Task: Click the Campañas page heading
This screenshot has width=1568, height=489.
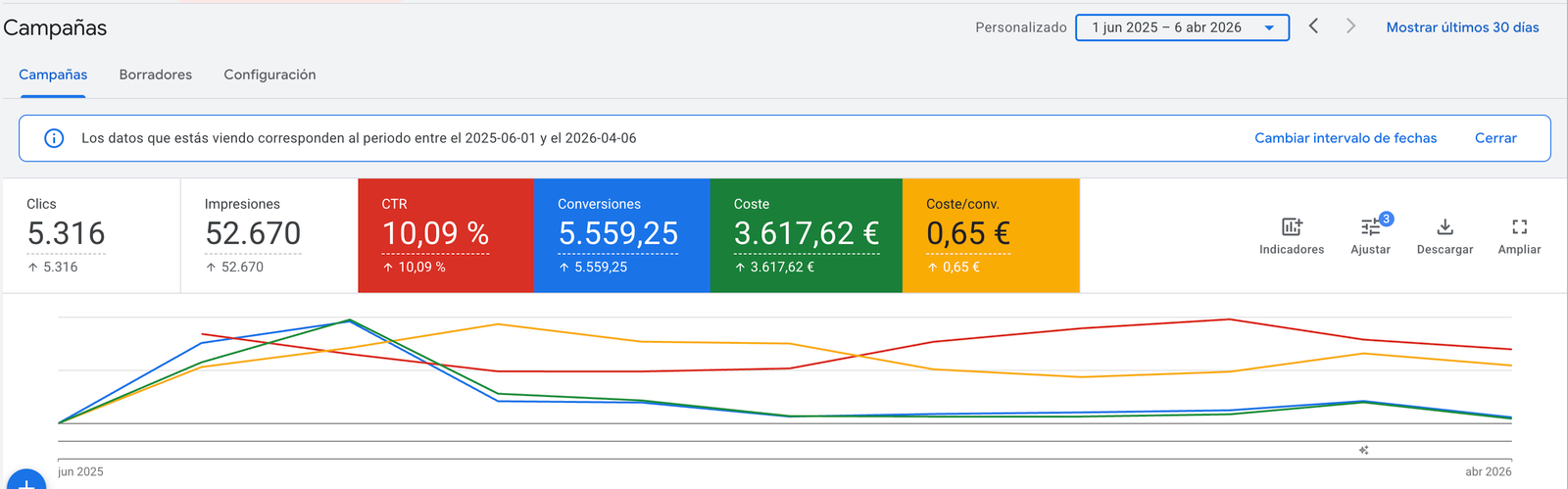Action: [55, 27]
